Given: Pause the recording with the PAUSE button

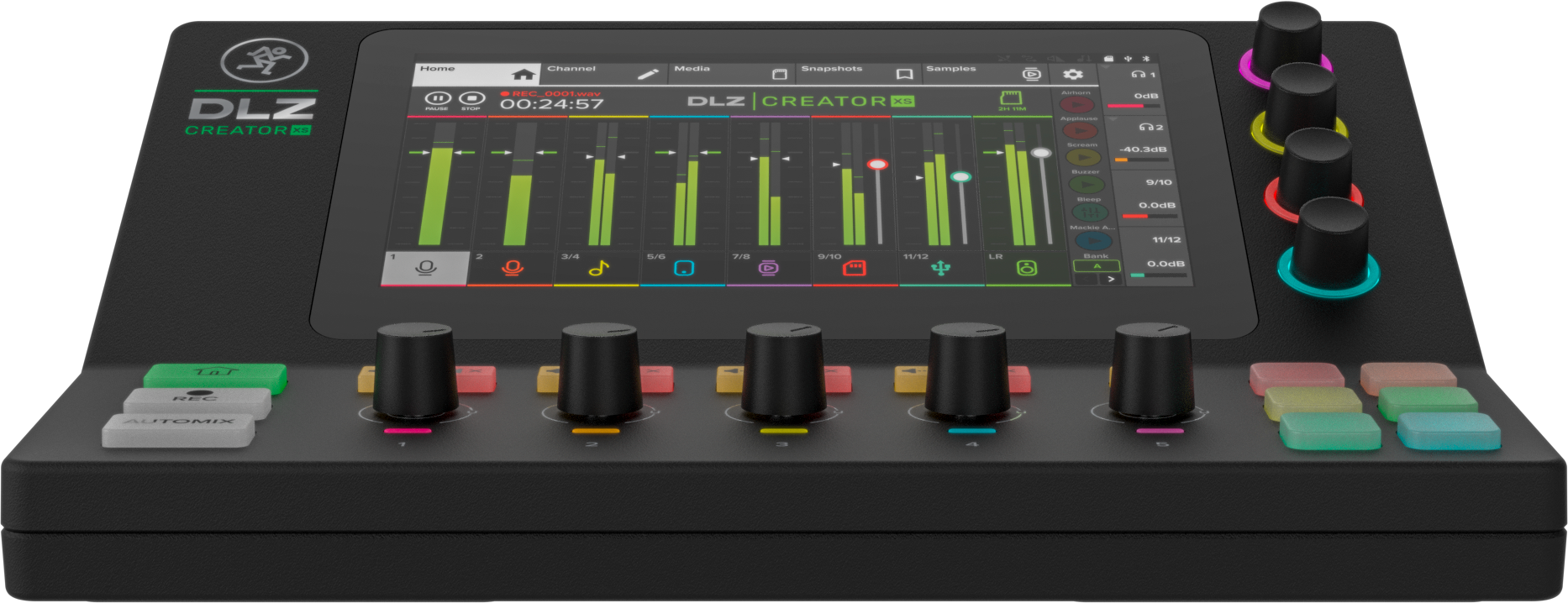Looking at the screenshot, I should click(x=437, y=100).
